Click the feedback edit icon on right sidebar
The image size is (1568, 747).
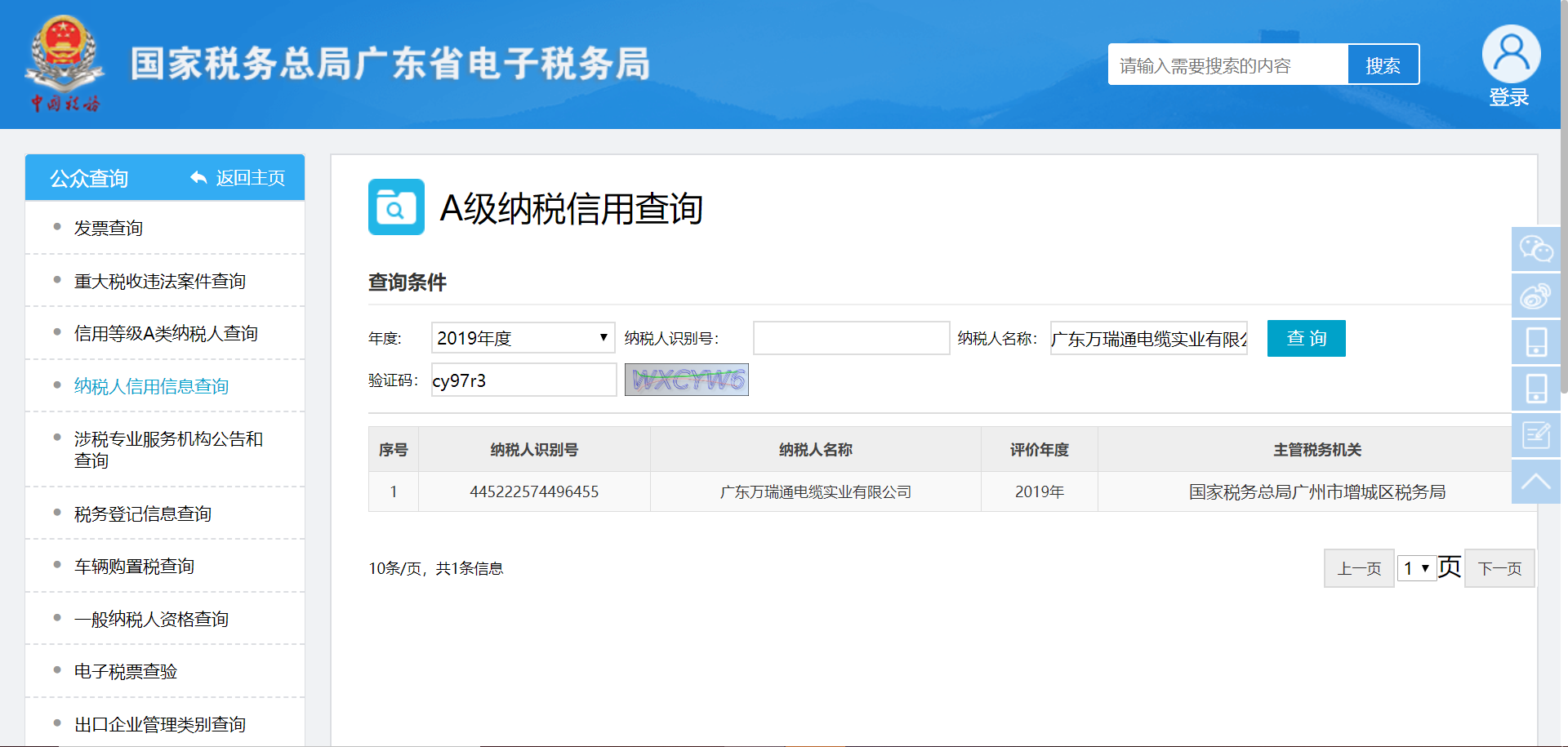1535,435
